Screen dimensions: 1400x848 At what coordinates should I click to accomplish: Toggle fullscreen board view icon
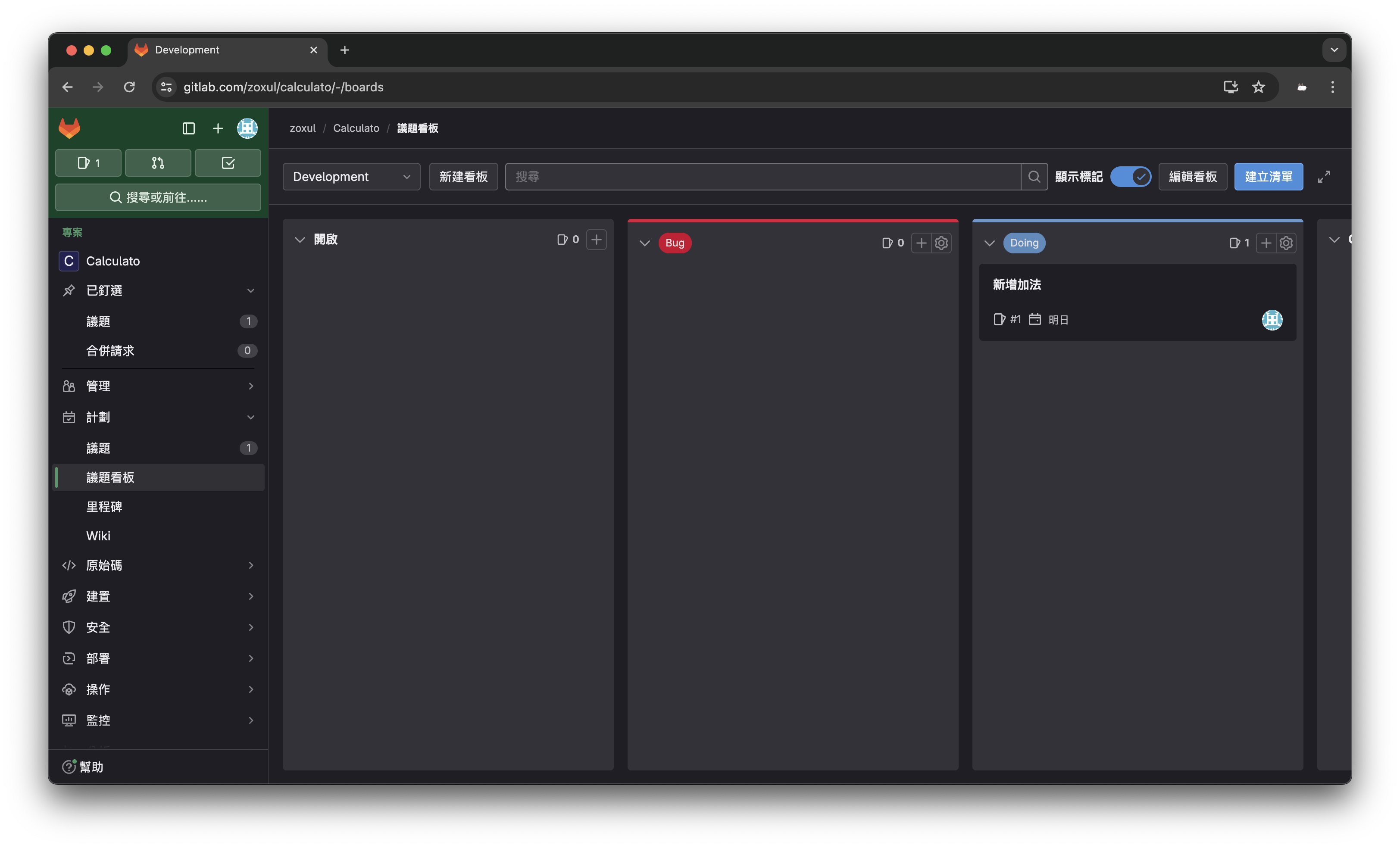[x=1324, y=177]
